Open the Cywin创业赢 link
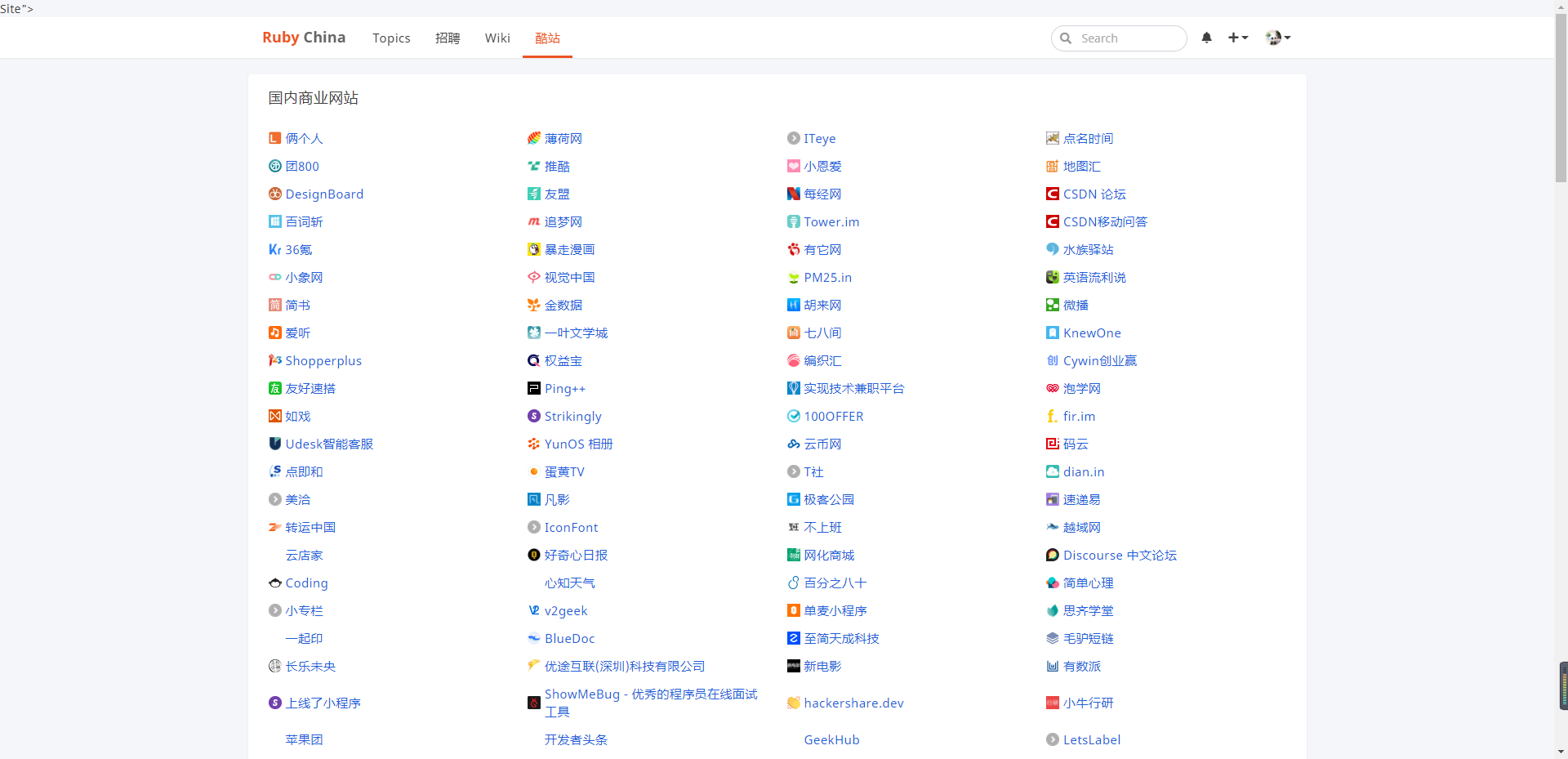Image resolution: width=1568 pixels, height=759 pixels. pyautogui.click(x=1100, y=360)
